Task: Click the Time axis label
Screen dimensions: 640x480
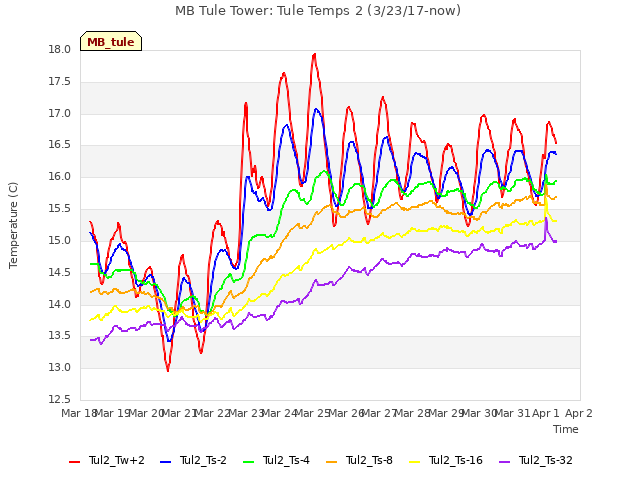Action: tap(566, 429)
